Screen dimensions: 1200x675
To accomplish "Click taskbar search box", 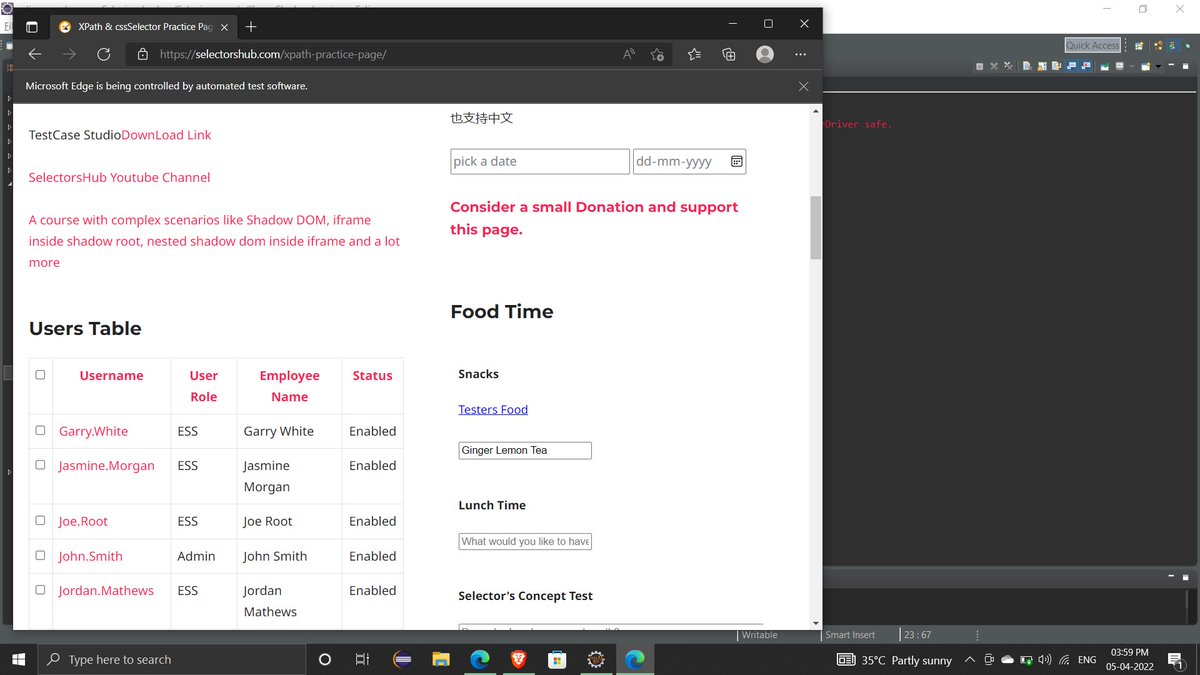I will [x=171, y=660].
